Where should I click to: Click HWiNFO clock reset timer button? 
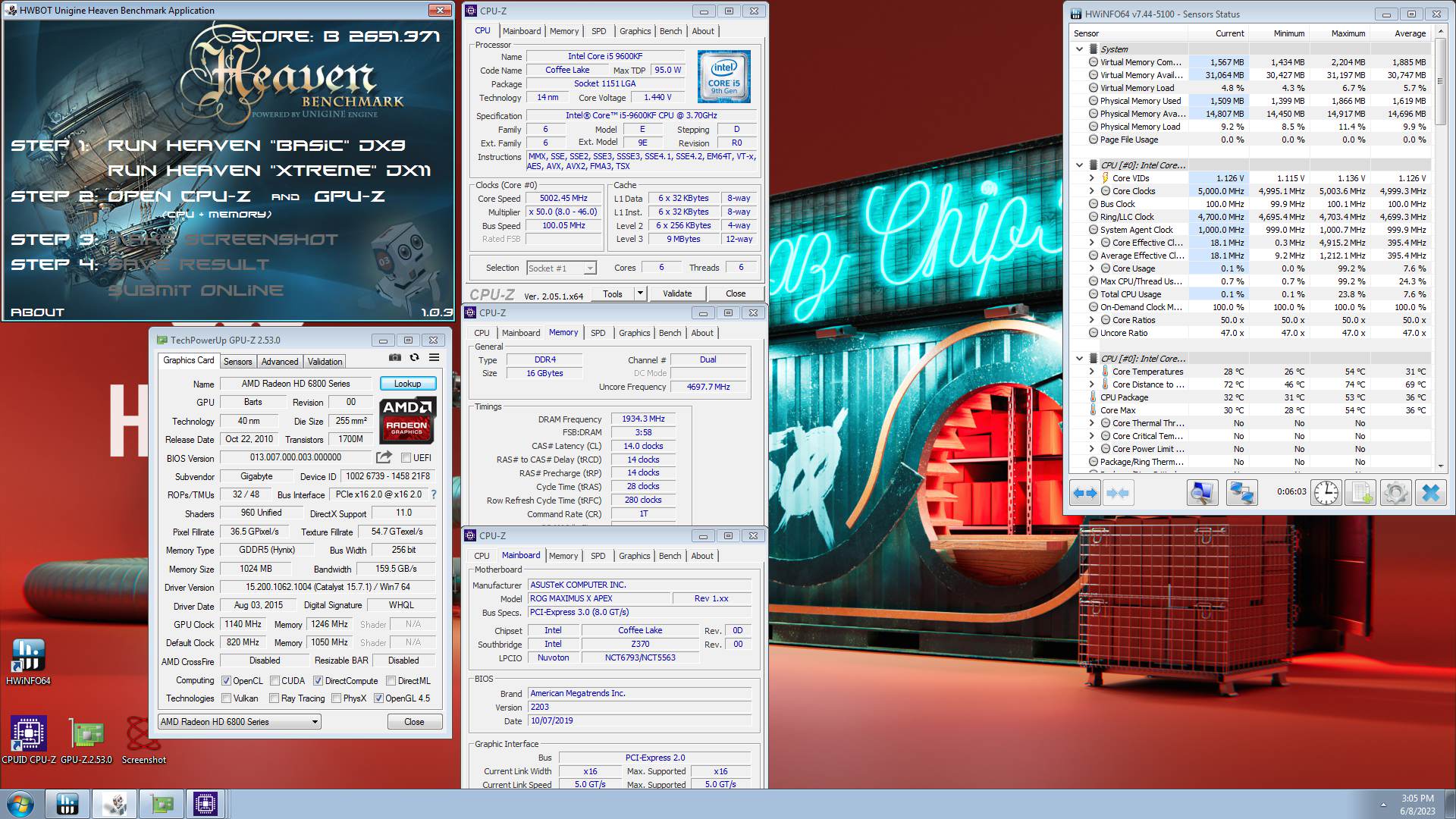(1326, 493)
